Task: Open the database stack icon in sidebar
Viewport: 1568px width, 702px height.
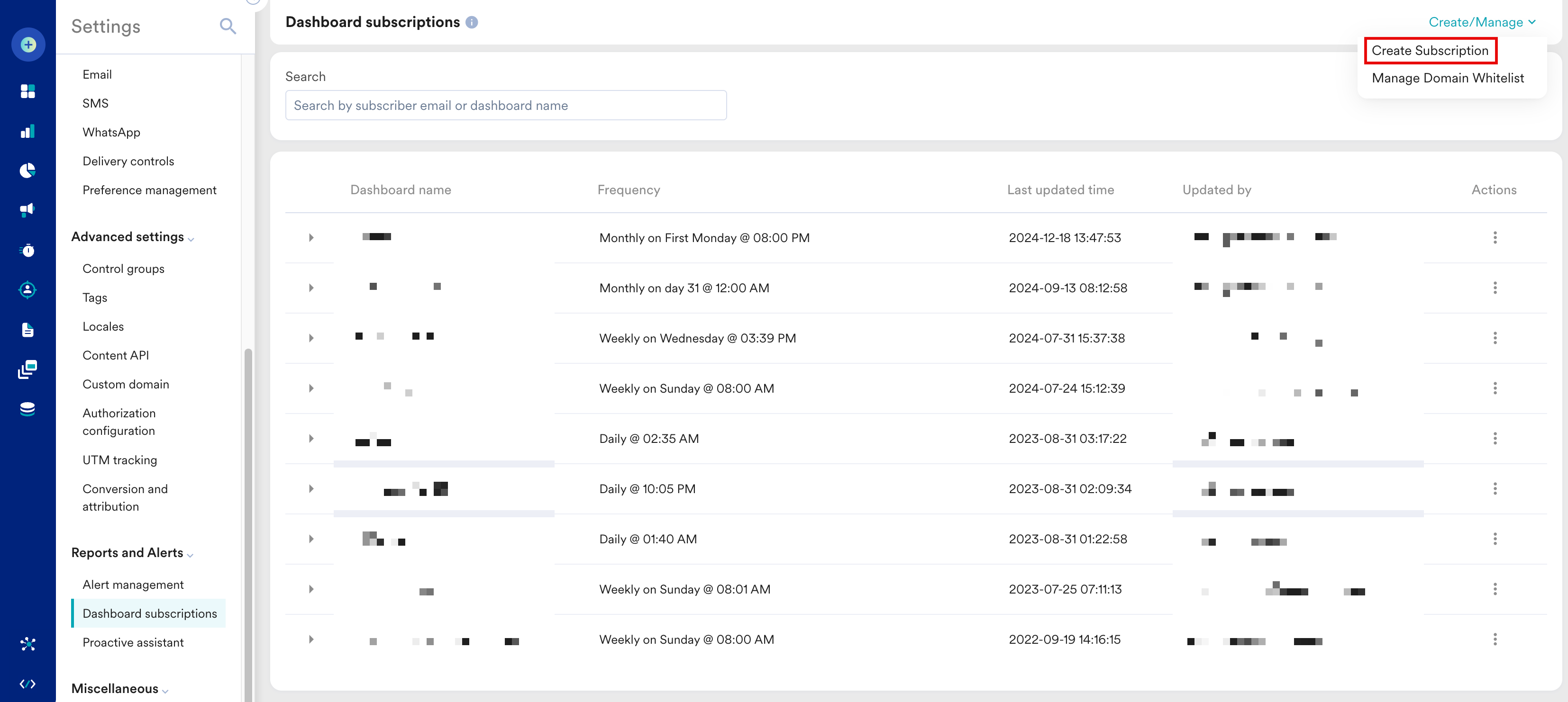Action: [28, 409]
